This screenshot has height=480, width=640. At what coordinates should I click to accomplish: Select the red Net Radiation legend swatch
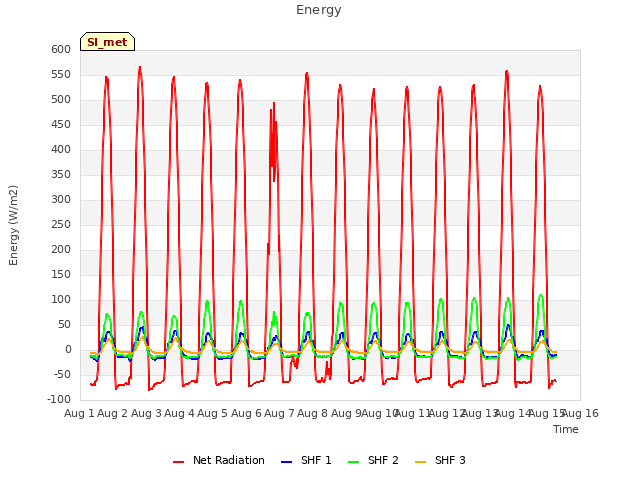pos(179,462)
